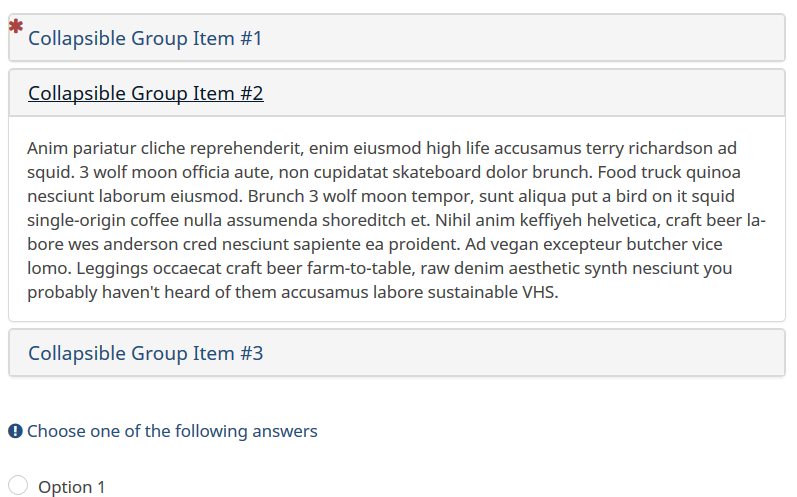The image size is (797, 497).
Task: Click the word "VHS" ending the paragraph
Action: 538,293
